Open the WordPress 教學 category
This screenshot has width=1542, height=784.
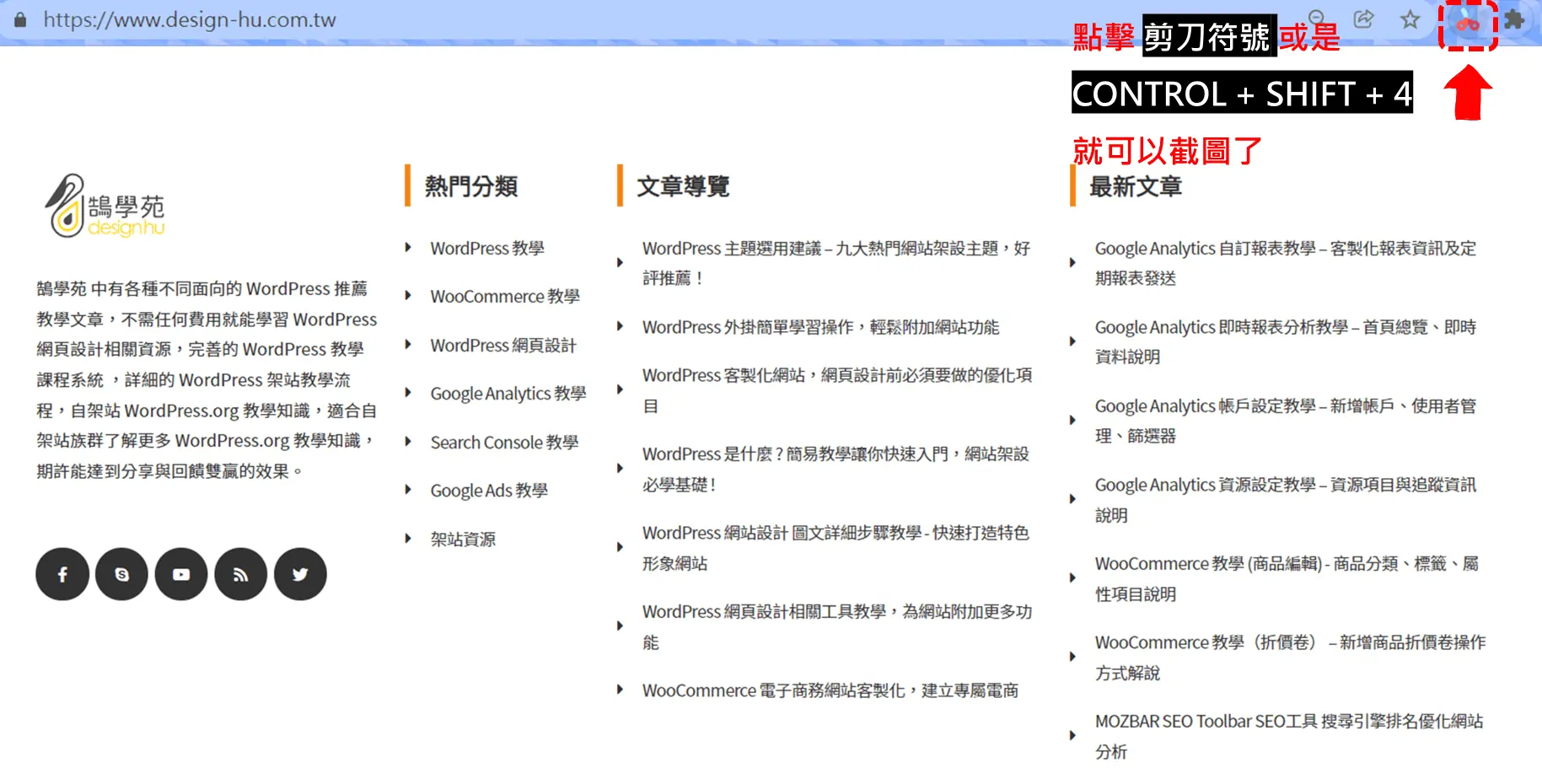pos(487,249)
